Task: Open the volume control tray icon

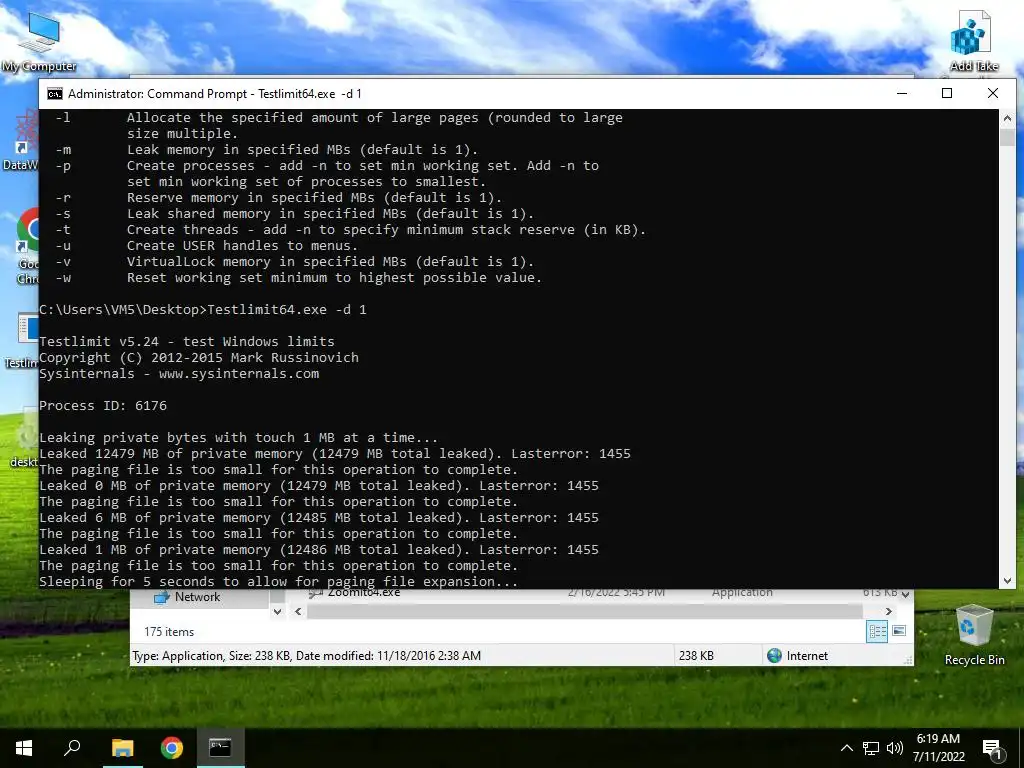Action: tap(895, 748)
